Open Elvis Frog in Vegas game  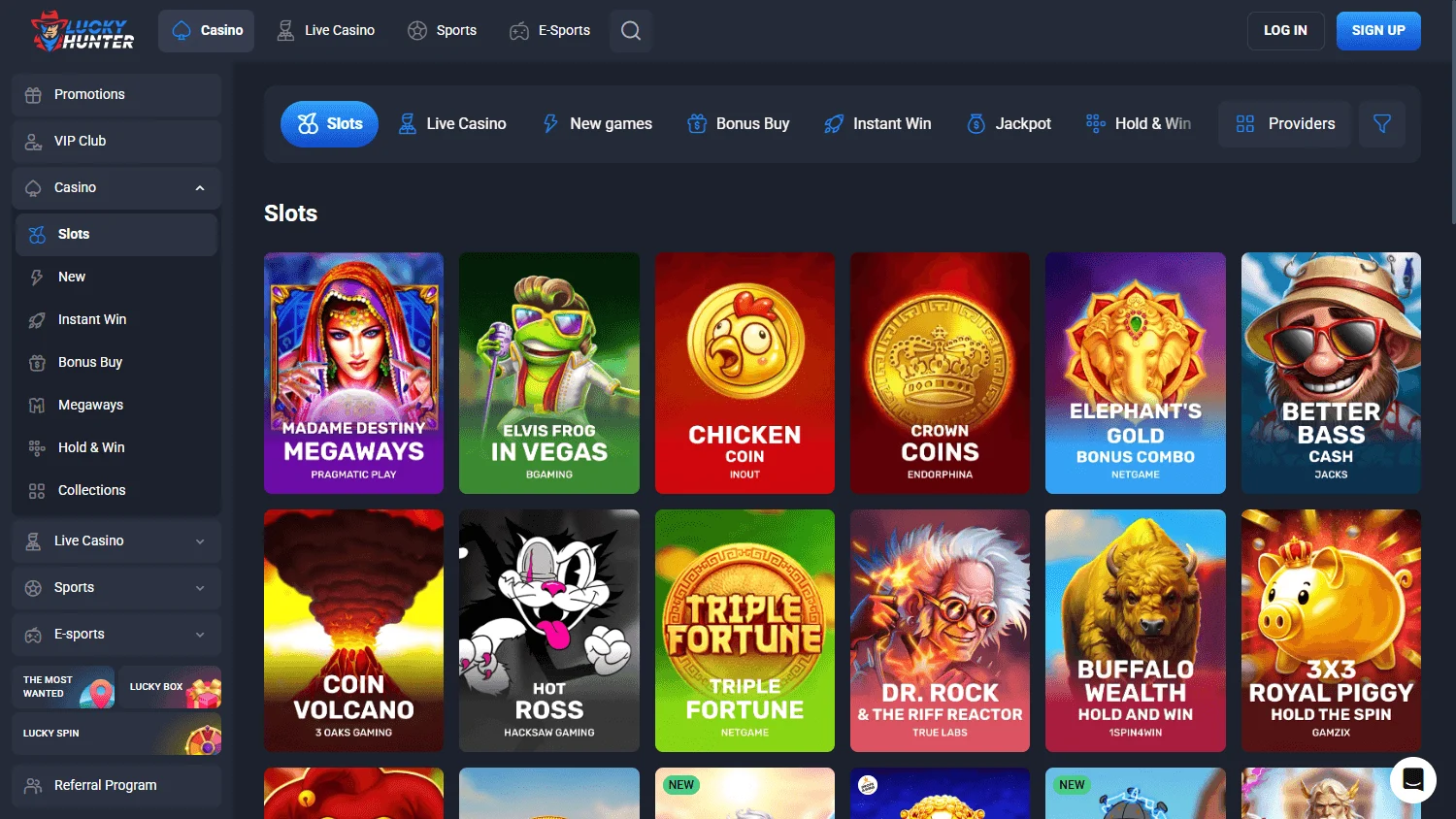tap(549, 374)
